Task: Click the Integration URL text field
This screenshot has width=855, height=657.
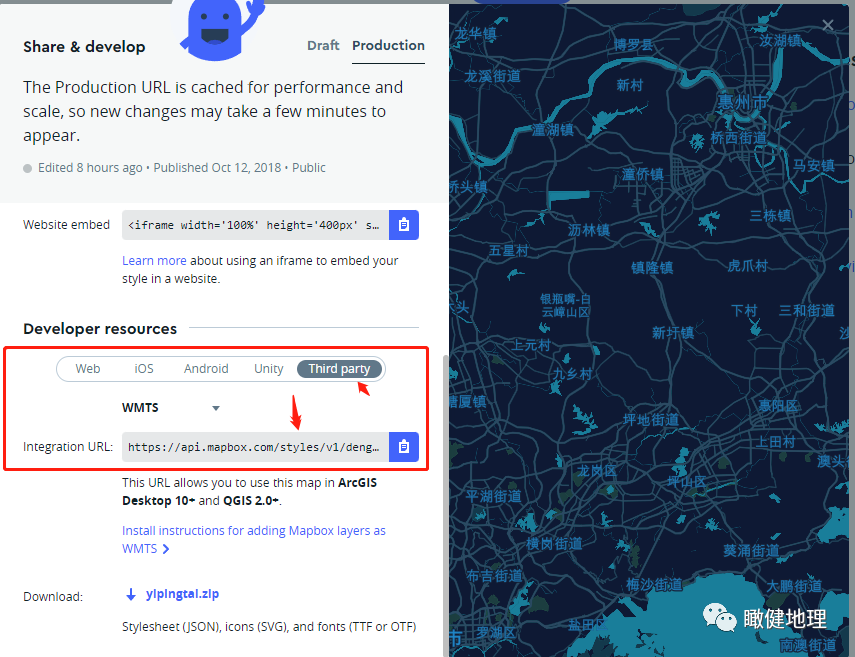Action: [x=255, y=447]
